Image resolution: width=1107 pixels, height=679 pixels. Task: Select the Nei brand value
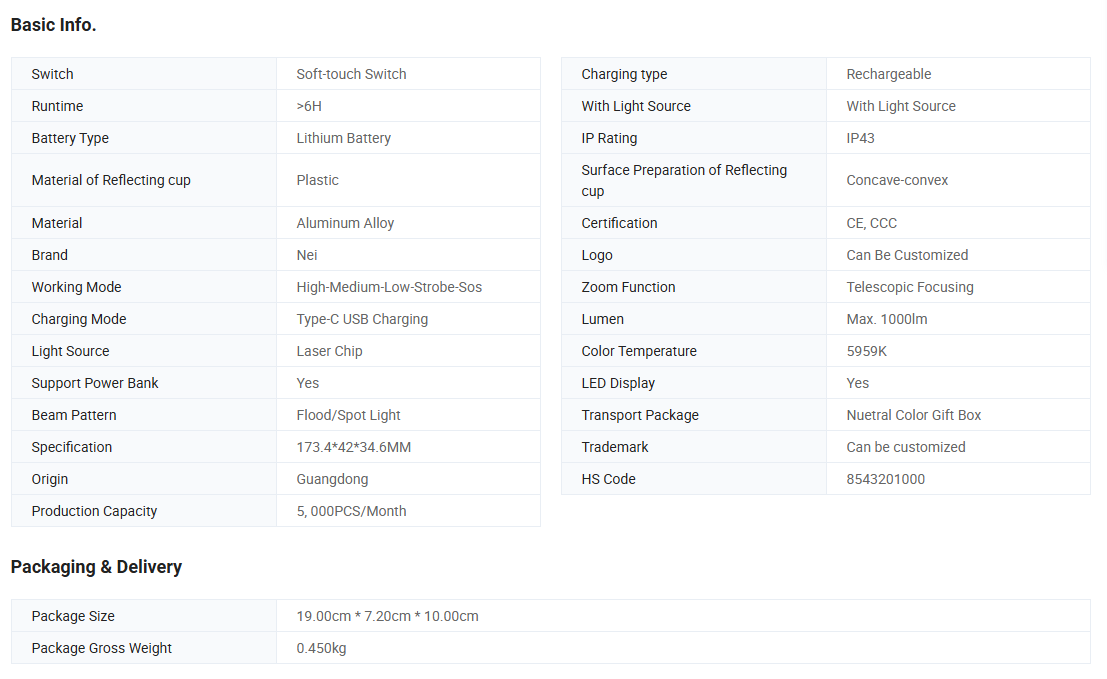[307, 255]
